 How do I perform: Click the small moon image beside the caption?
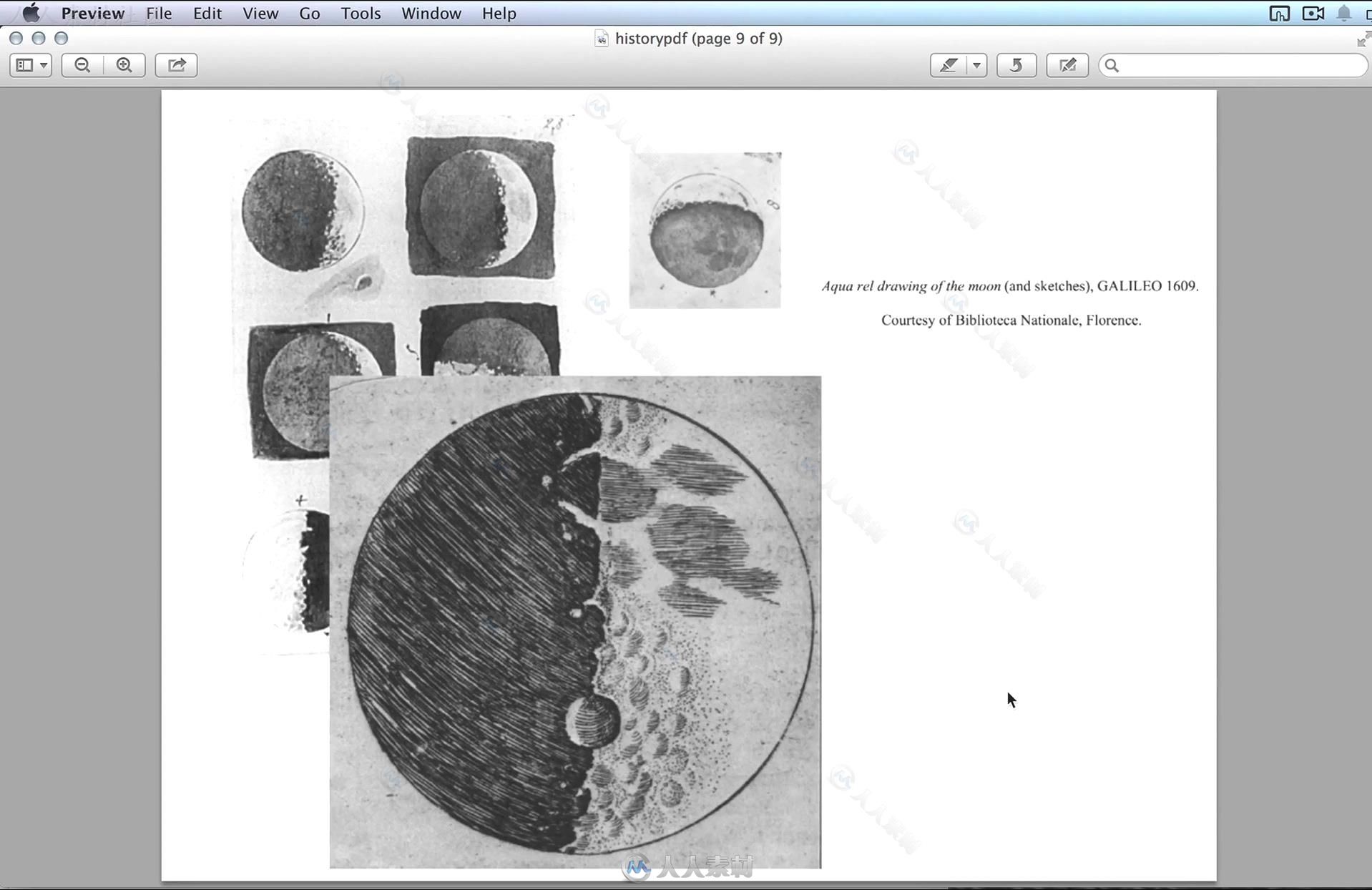705,230
